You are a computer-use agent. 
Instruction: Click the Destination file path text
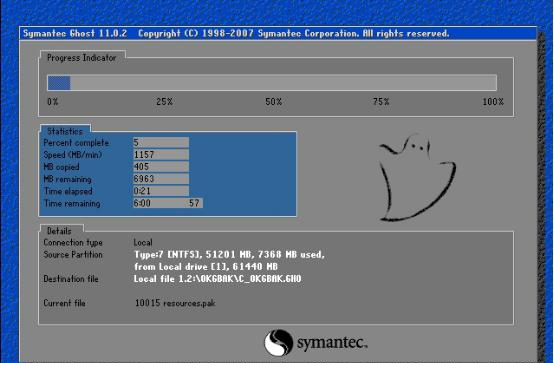218,279
